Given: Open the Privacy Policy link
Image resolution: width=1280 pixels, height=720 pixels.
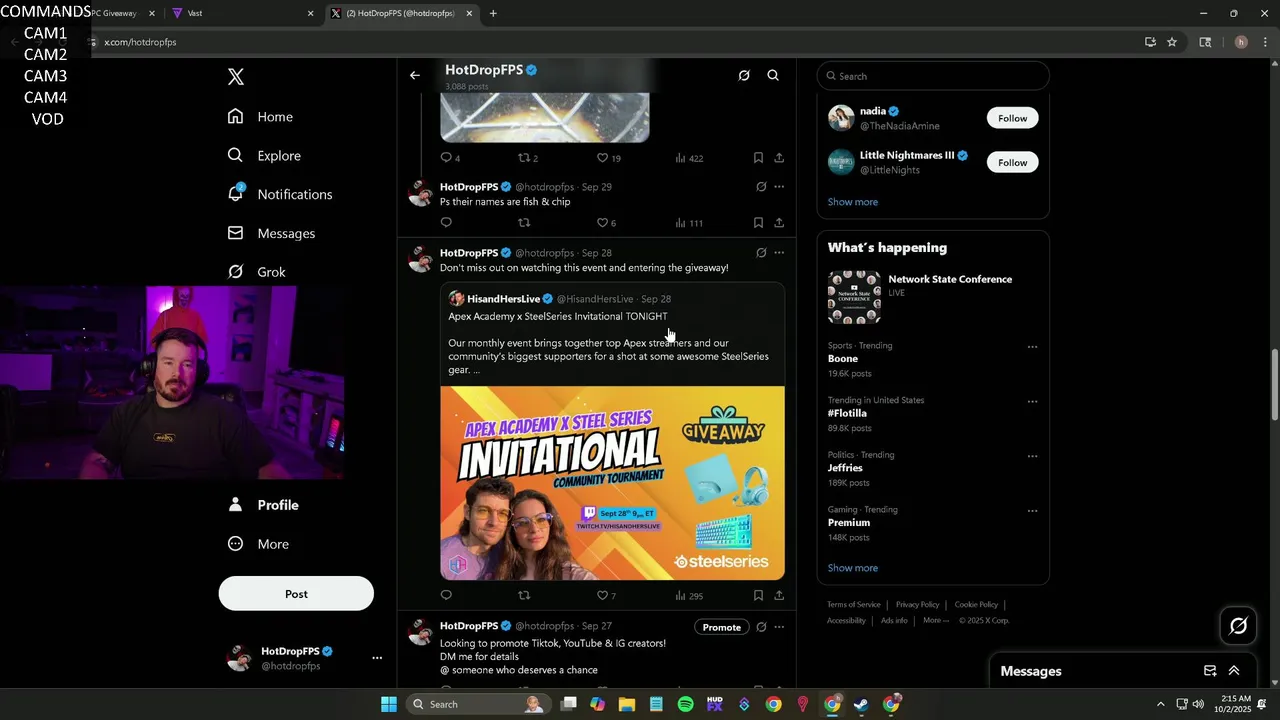Looking at the screenshot, I should 917,605.
